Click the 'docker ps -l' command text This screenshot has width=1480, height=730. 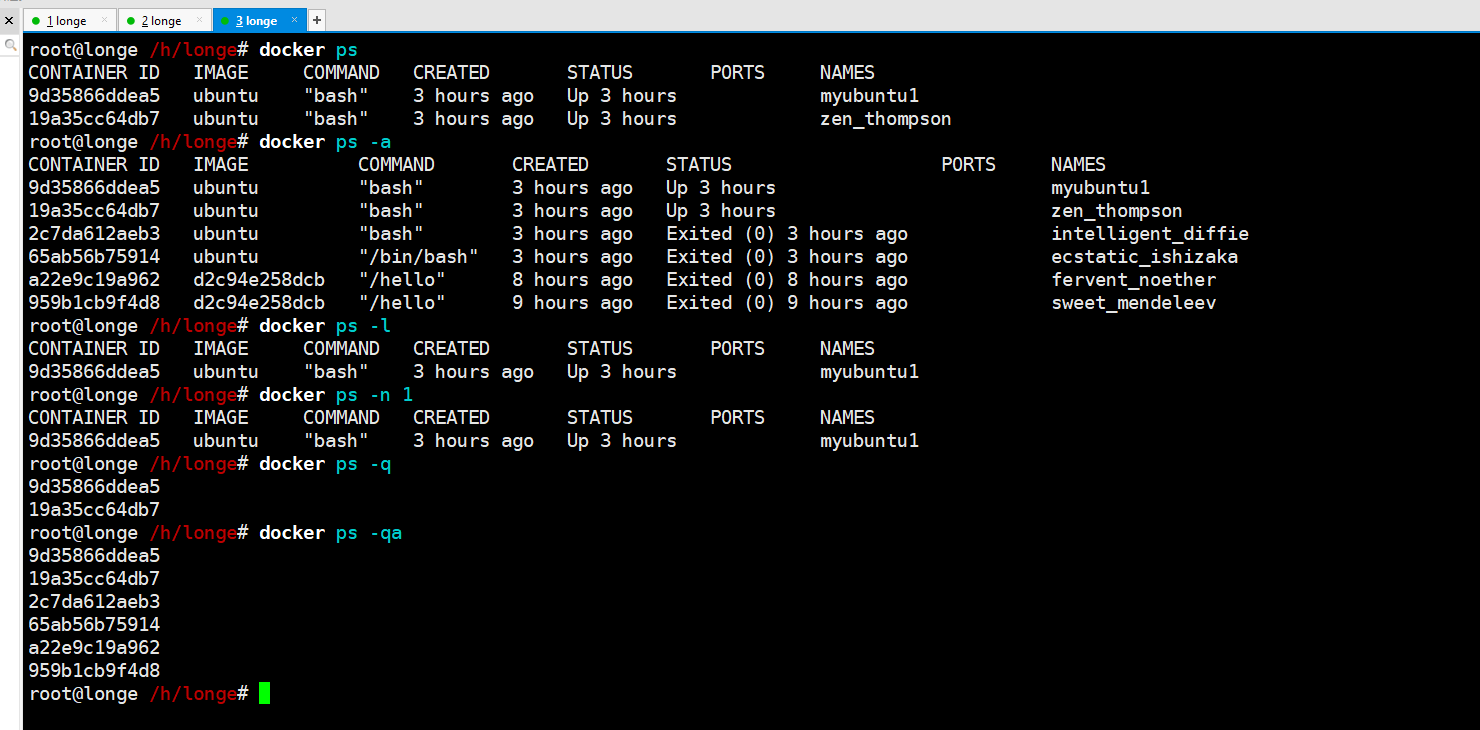(325, 326)
